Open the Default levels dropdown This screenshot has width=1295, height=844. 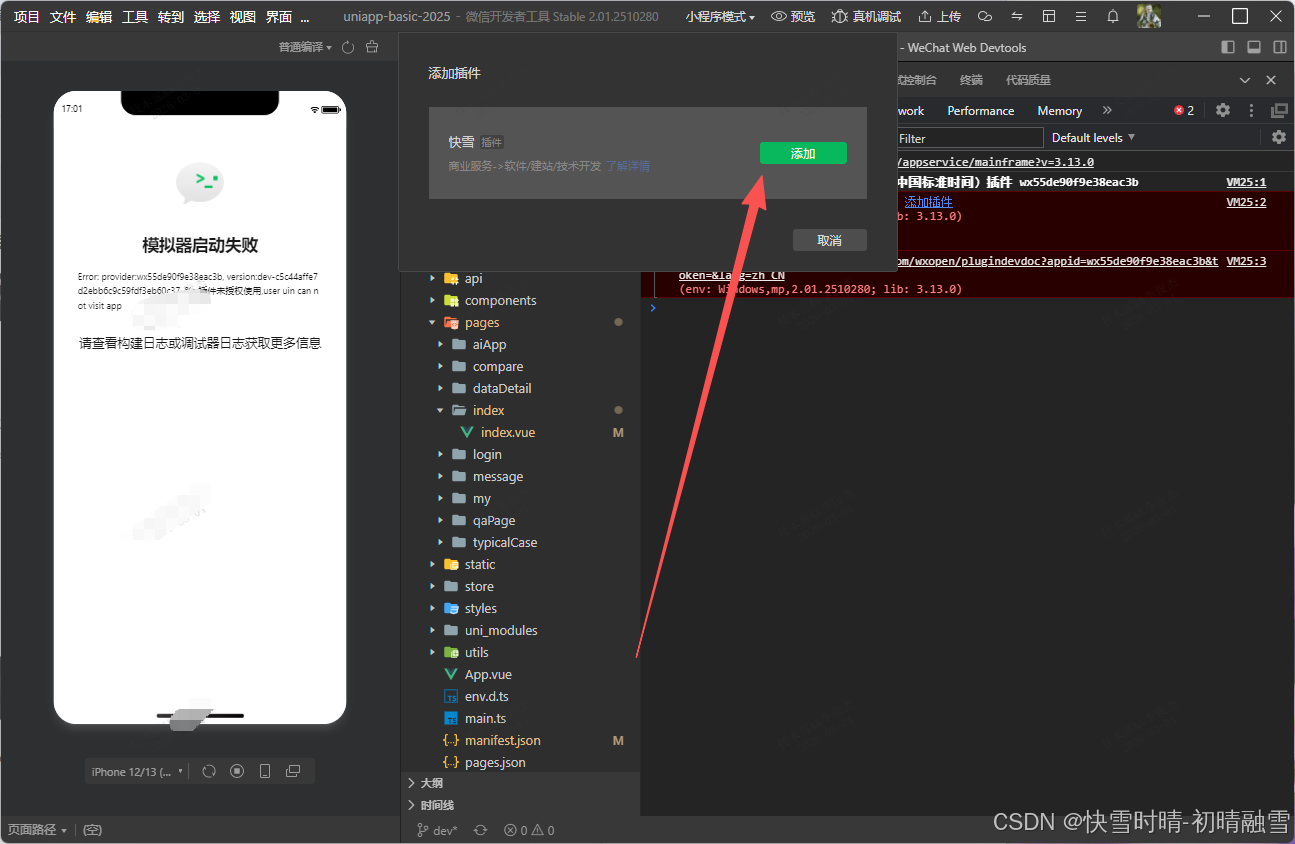pos(1093,137)
